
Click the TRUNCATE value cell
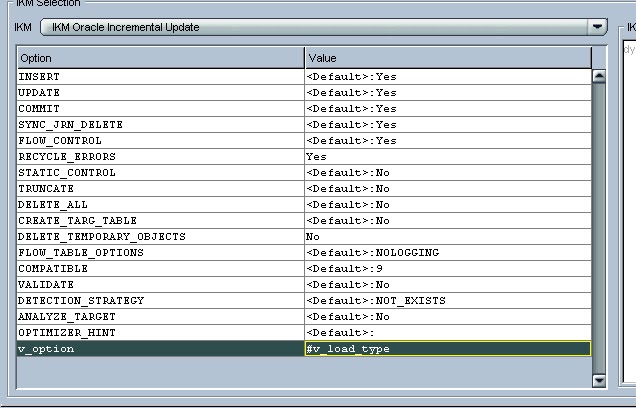coord(448,189)
